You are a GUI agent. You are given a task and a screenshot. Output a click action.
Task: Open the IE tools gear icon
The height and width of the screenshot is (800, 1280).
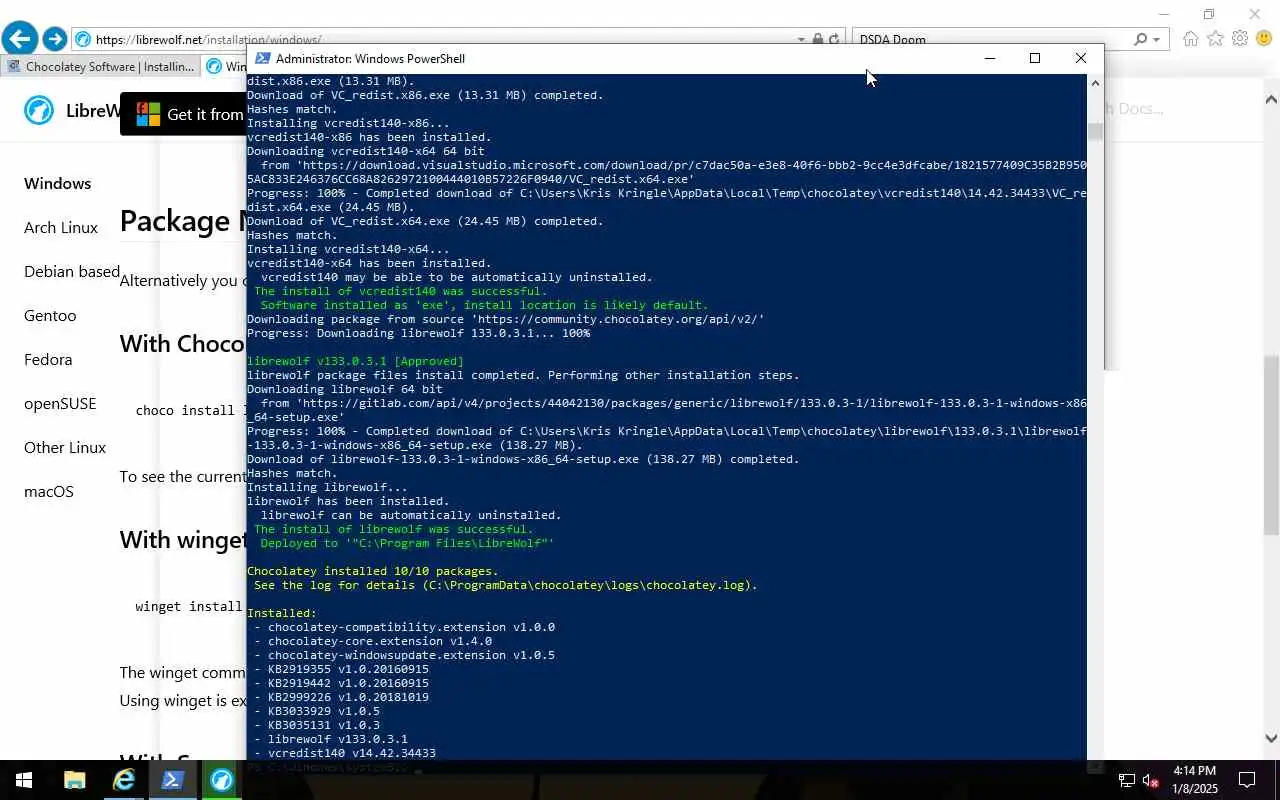(x=1240, y=39)
